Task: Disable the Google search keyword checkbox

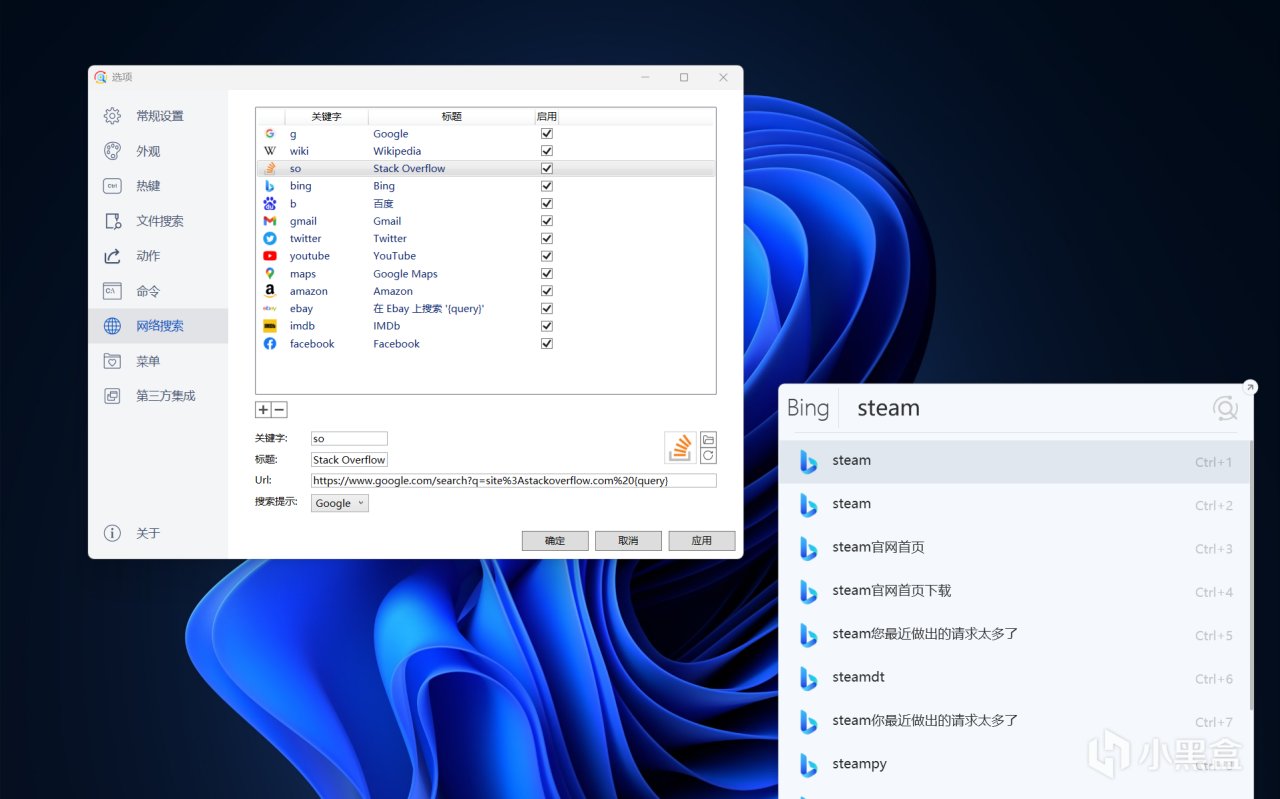Action: tap(547, 134)
